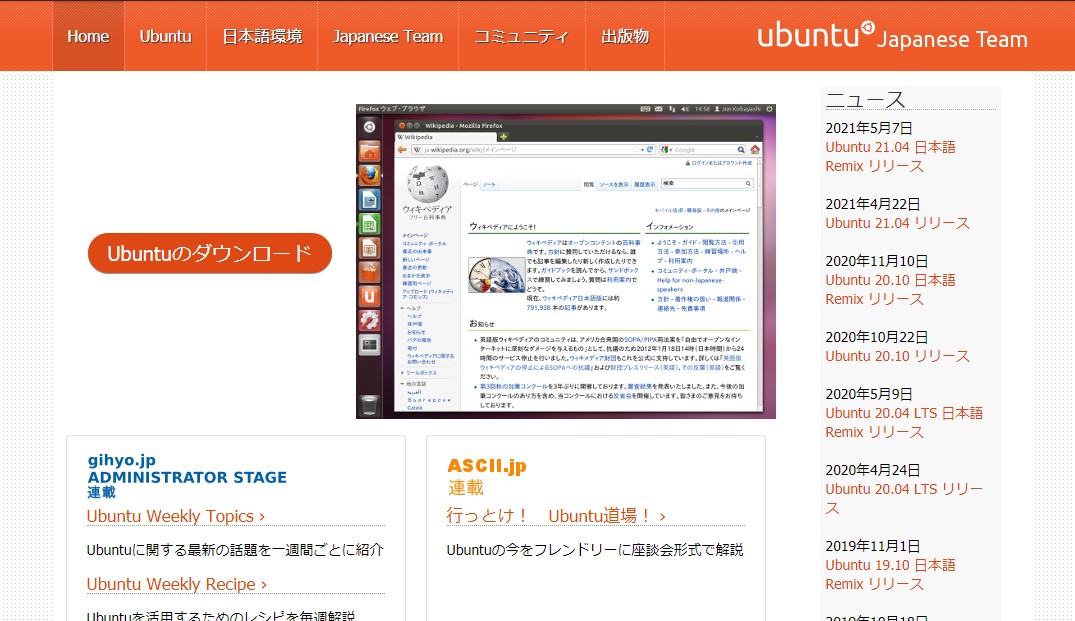Click the date 2021年4月22日
1075x621 pixels.
tap(873, 204)
